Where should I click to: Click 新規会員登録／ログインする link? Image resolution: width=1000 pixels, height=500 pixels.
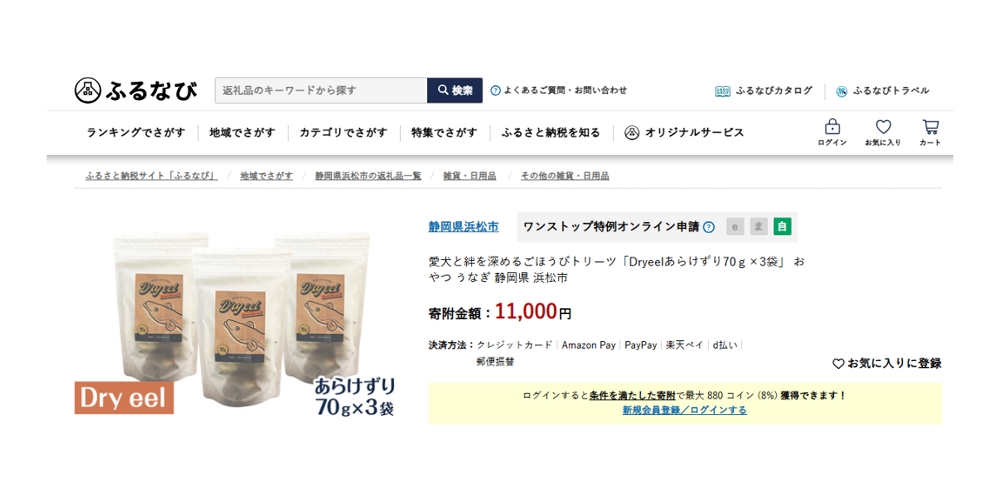click(x=684, y=410)
